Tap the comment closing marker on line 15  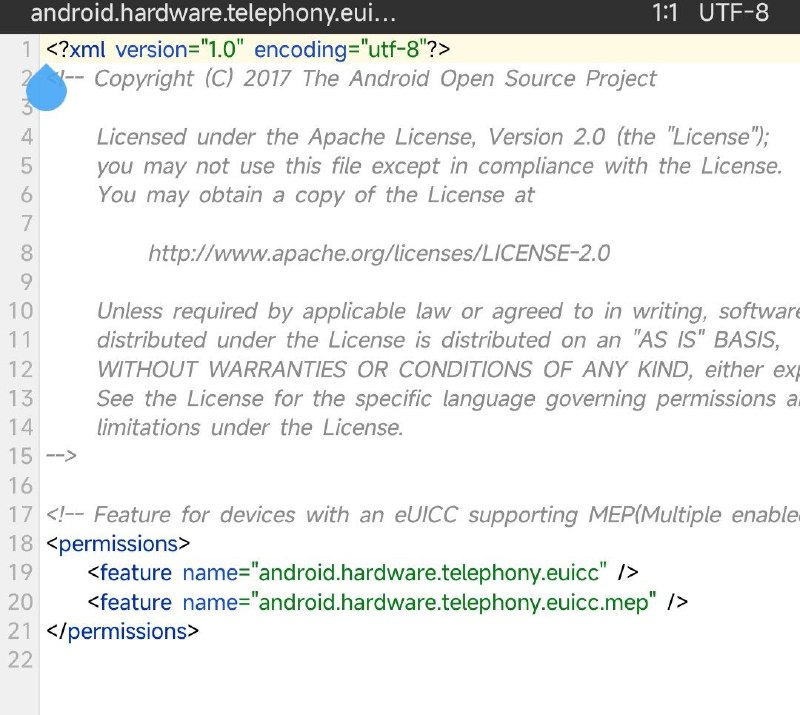pos(62,457)
